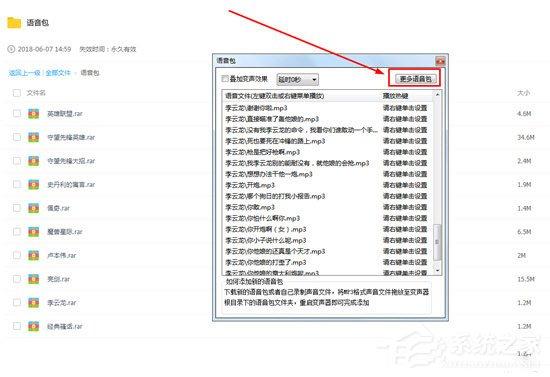The image size is (550, 377).
Task: Click the 文件名 column header
Action: click(36, 93)
